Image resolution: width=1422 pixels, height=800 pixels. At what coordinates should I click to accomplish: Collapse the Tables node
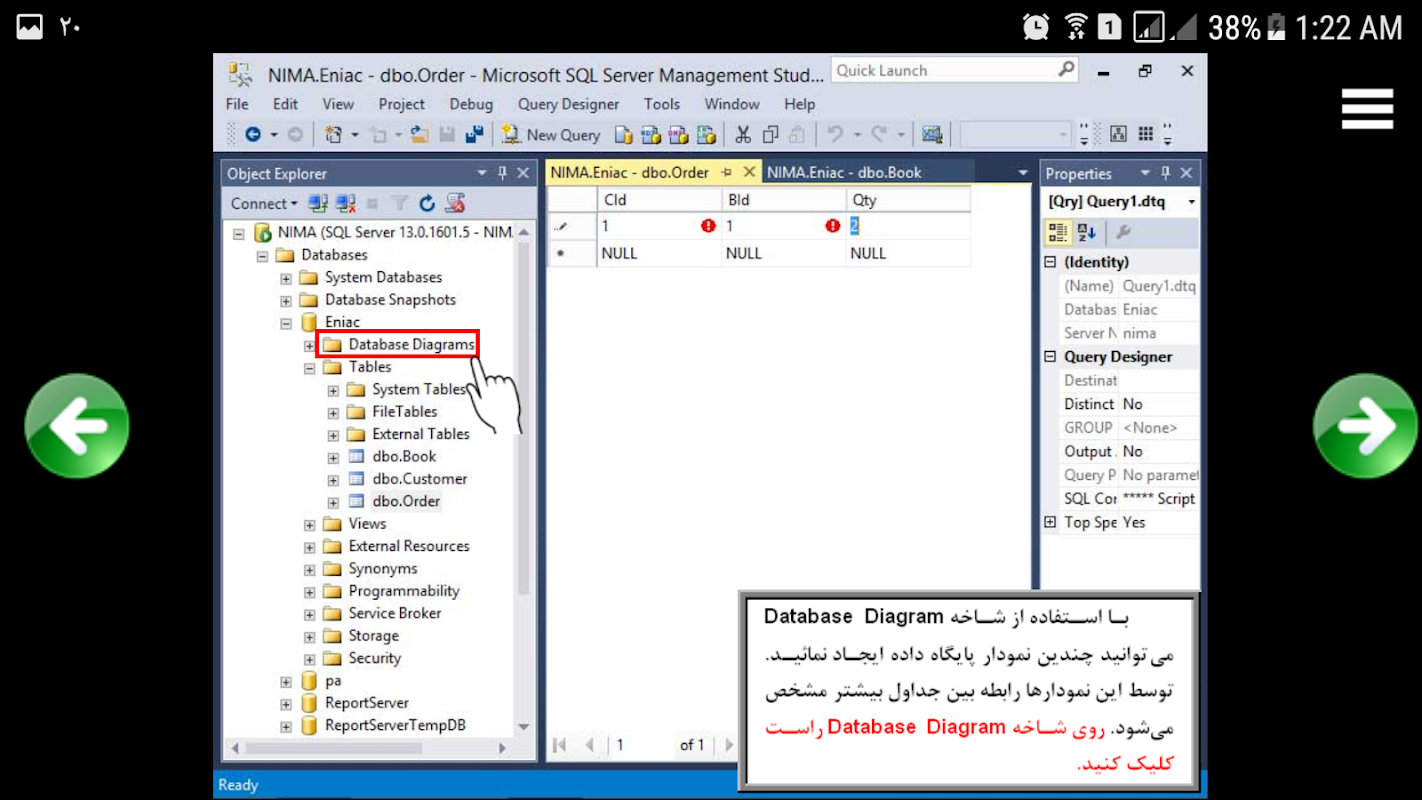pos(309,367)
